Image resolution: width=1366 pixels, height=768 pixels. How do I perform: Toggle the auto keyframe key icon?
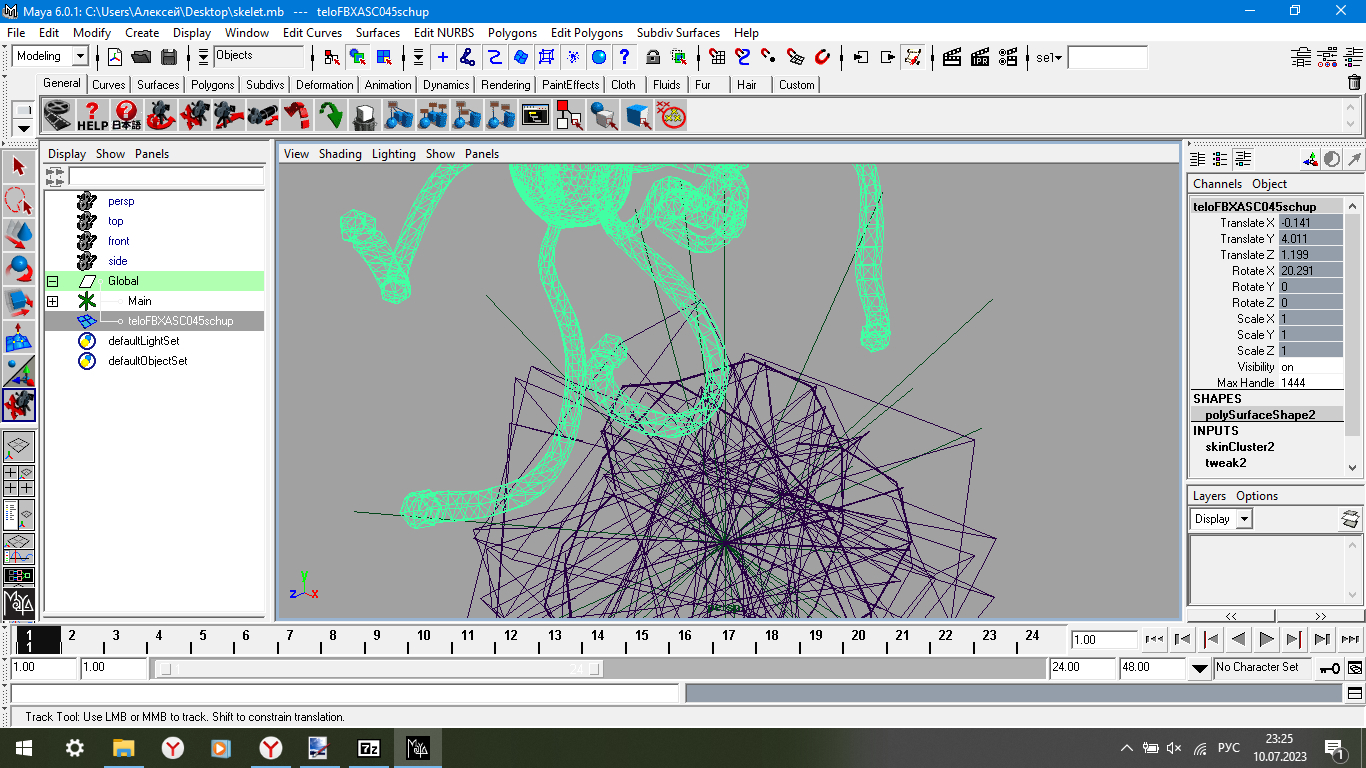coord(1329,668)
